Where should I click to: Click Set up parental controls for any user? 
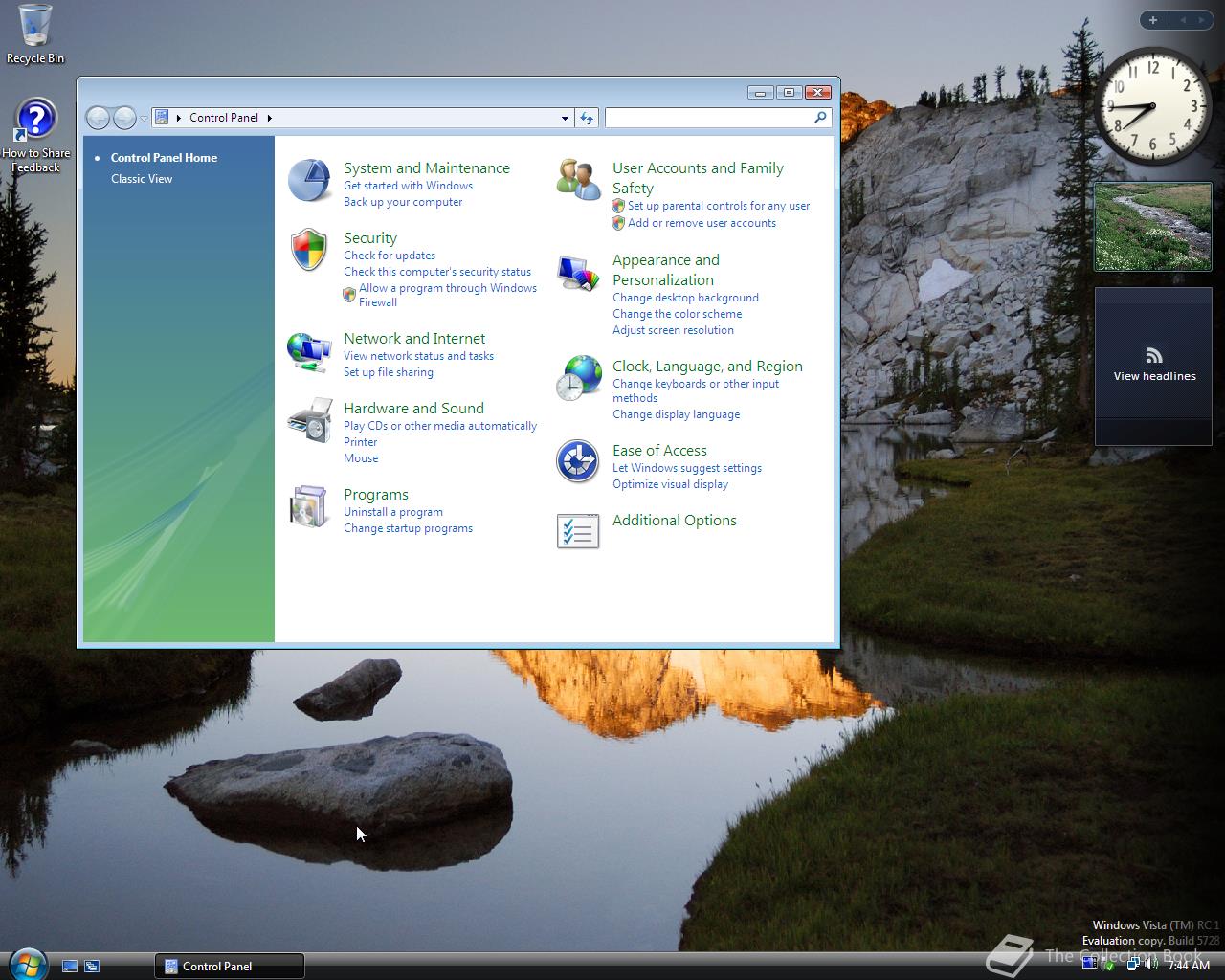point(719,206)
